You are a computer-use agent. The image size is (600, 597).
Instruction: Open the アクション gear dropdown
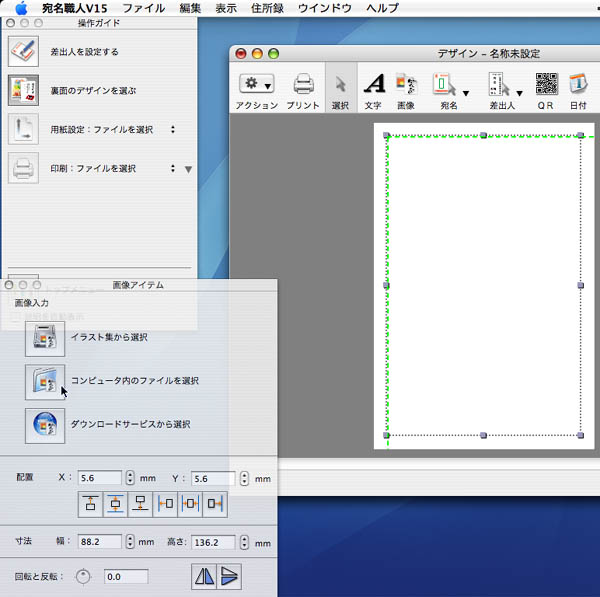(256, 87)
